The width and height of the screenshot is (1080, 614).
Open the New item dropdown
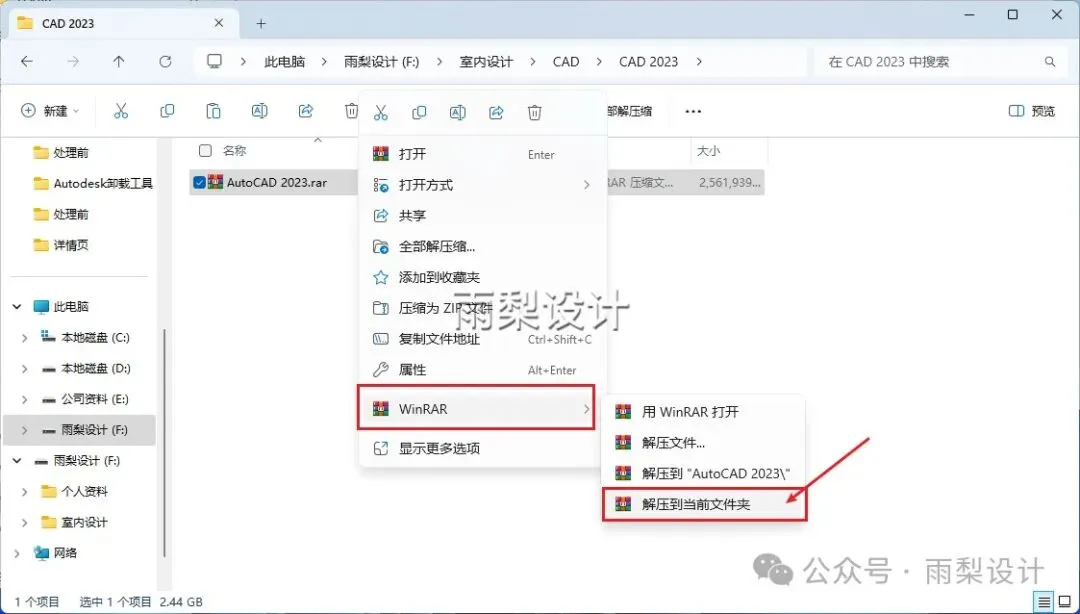tap(50, 111)
